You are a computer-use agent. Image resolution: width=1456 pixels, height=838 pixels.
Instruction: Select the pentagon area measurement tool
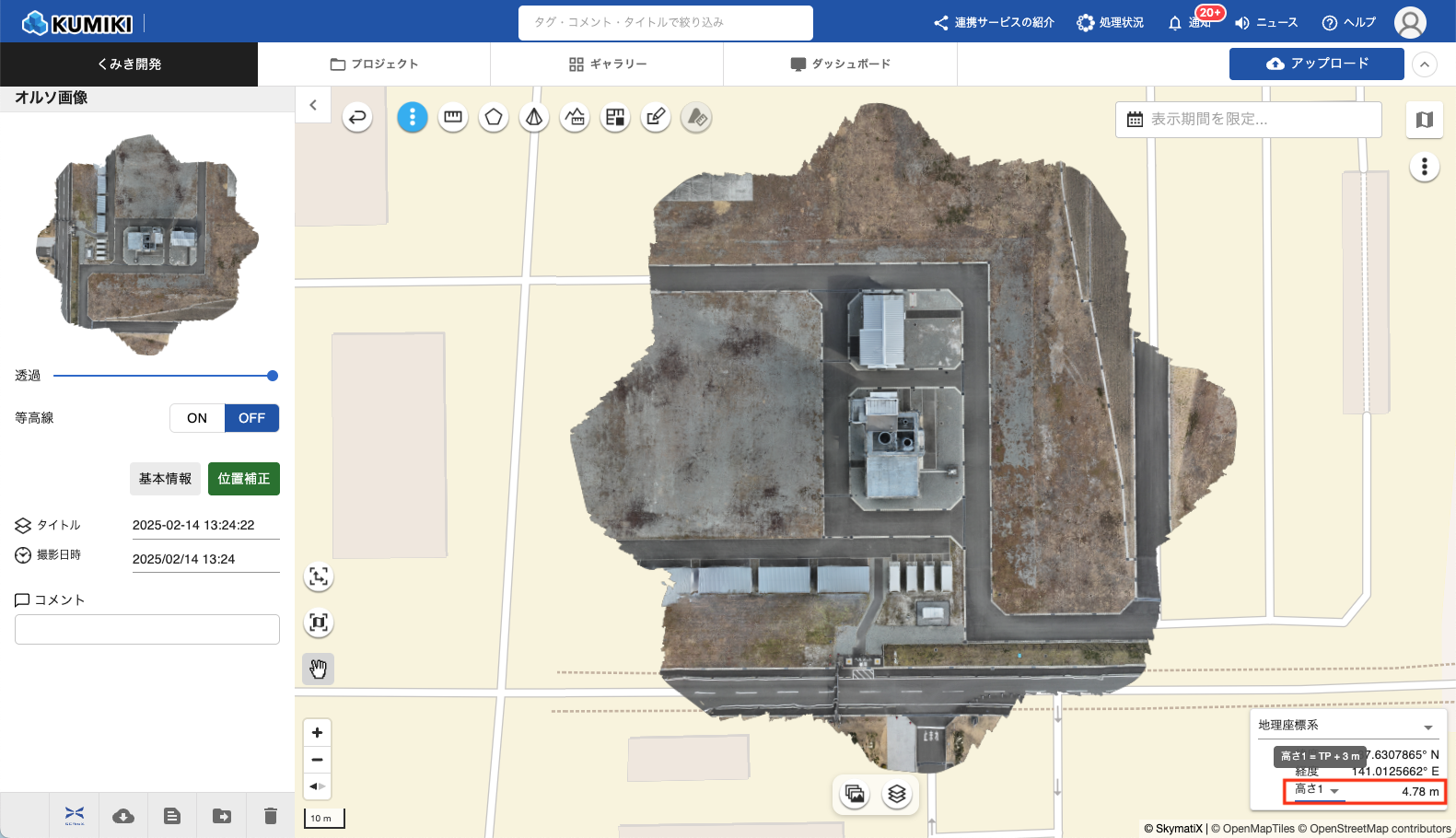pyautogui.click(x=494, y=117)
